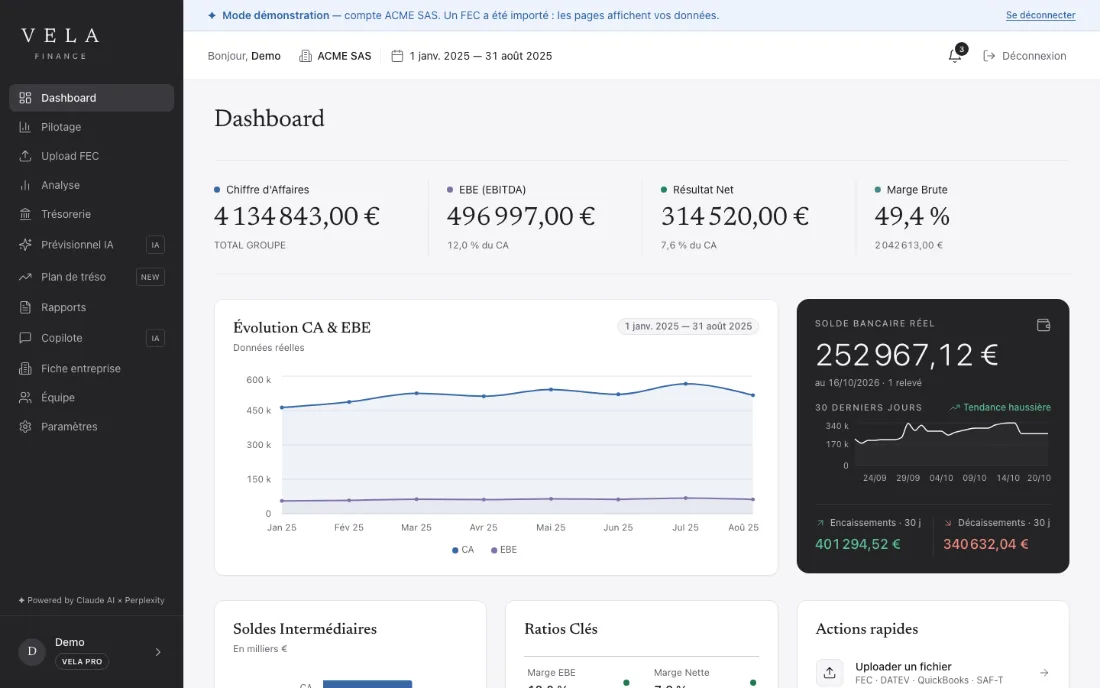Click the Fiche entreprise building icon
Image resolution: width=1100 pixels, height=688 pixels.
coord(25,368)
